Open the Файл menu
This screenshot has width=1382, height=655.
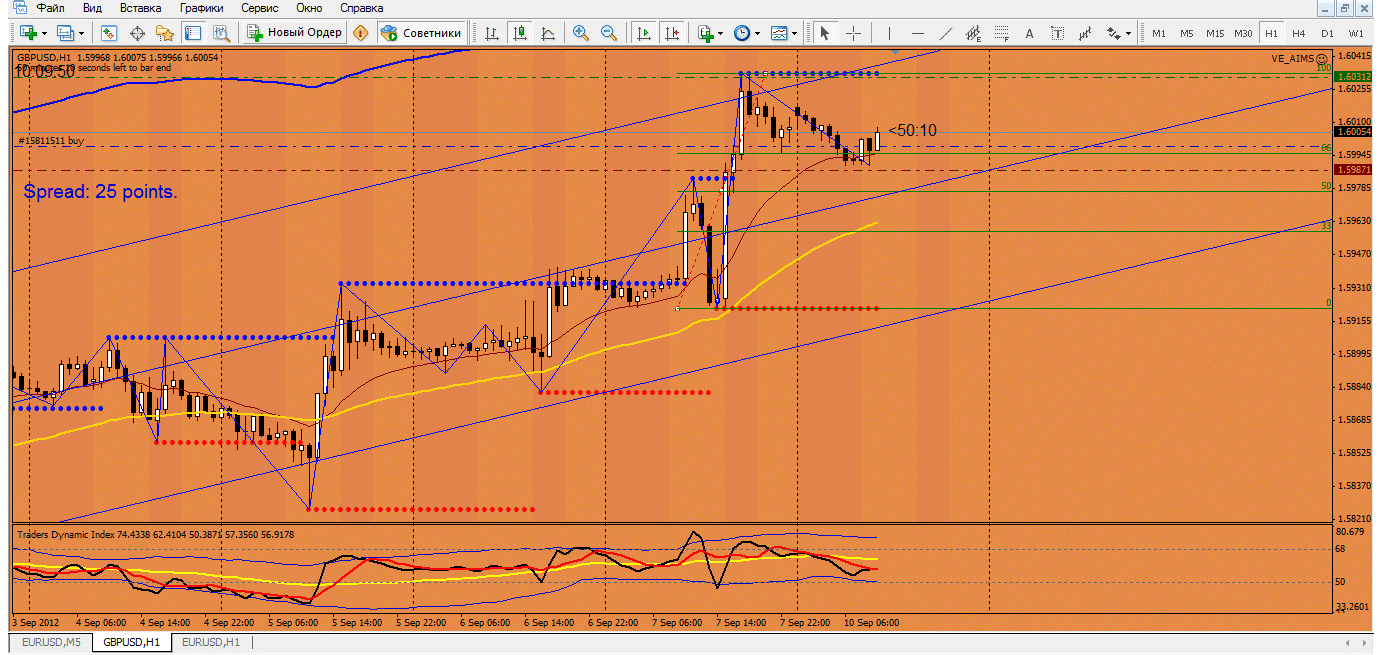point(50,8)
